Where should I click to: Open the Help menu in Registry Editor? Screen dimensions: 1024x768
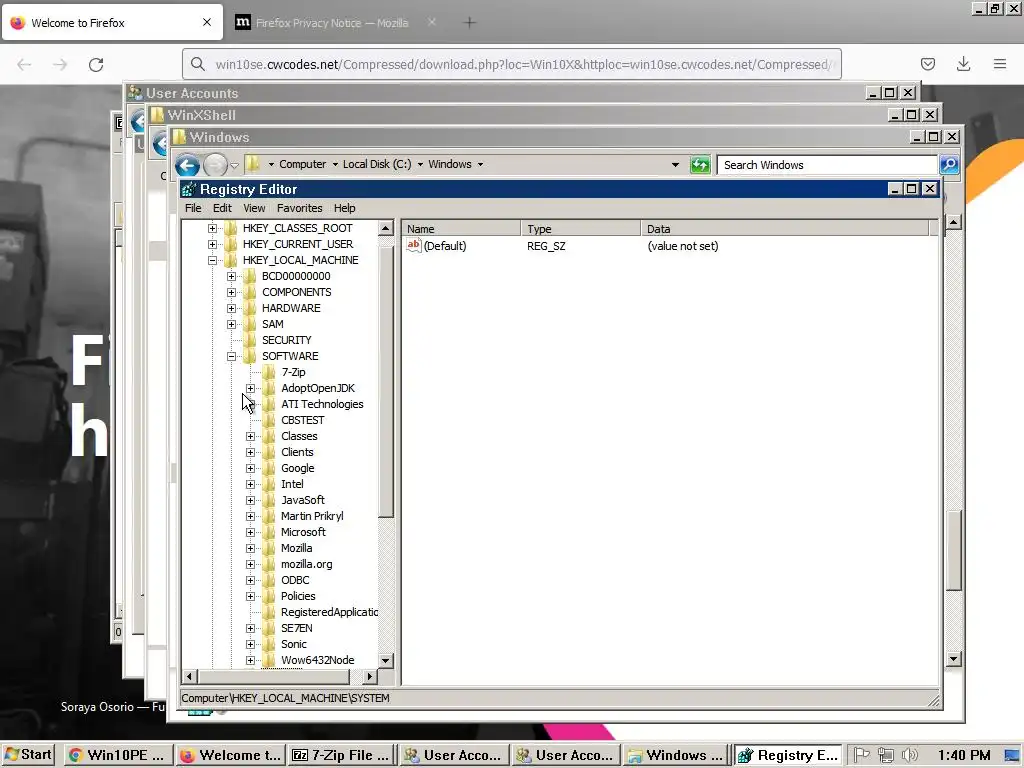(x=344, y=208)
